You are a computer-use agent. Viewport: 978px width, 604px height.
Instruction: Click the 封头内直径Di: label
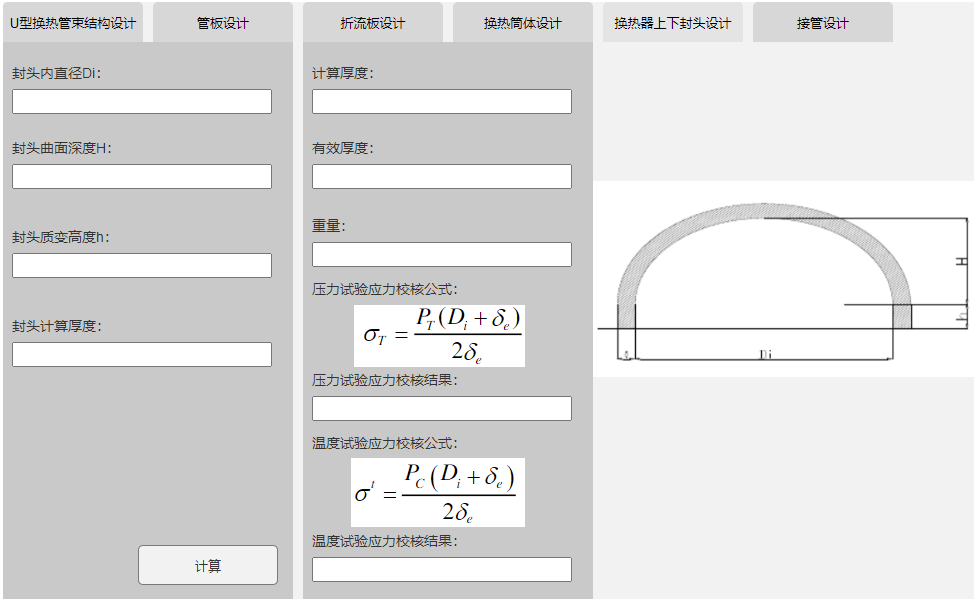tap(56, 74)
